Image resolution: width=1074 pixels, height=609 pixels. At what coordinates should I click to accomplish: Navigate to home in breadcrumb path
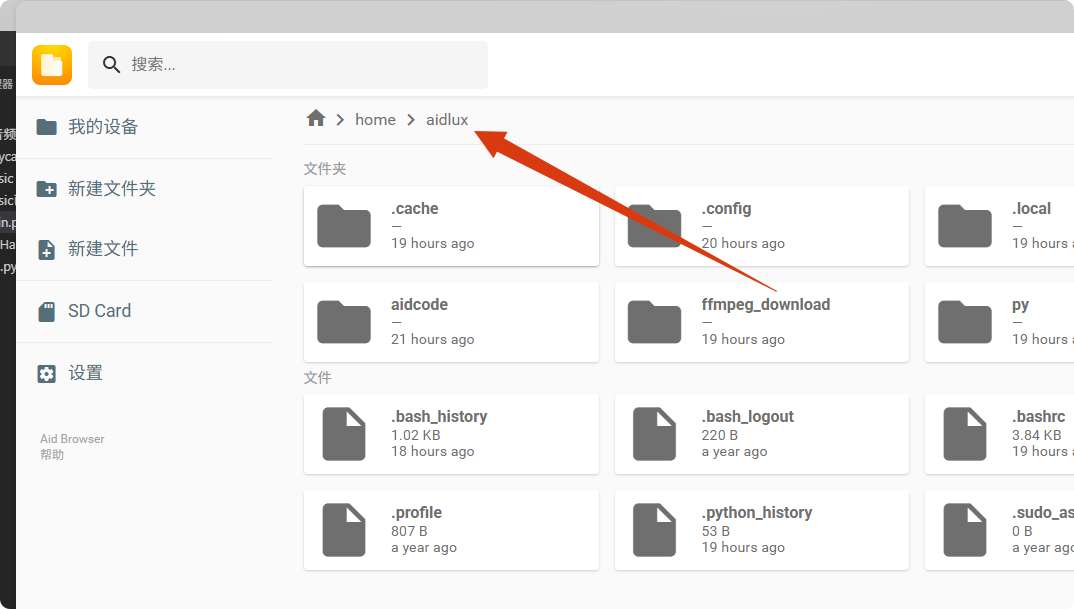[x=375, y=120]
